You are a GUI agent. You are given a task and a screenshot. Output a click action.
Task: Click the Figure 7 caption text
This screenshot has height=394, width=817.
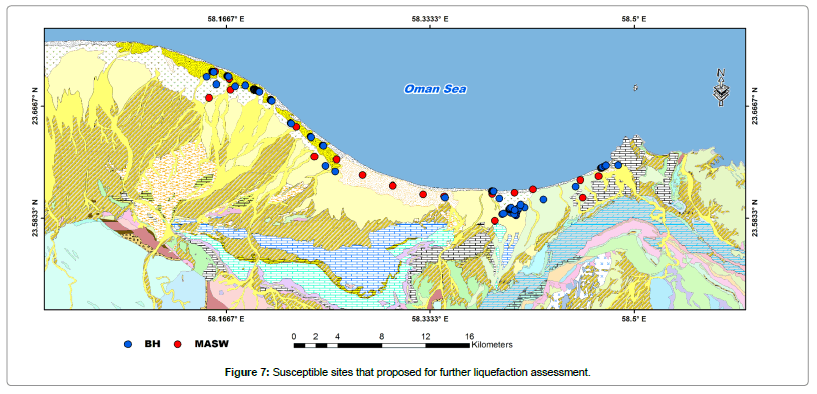(408, 373)
